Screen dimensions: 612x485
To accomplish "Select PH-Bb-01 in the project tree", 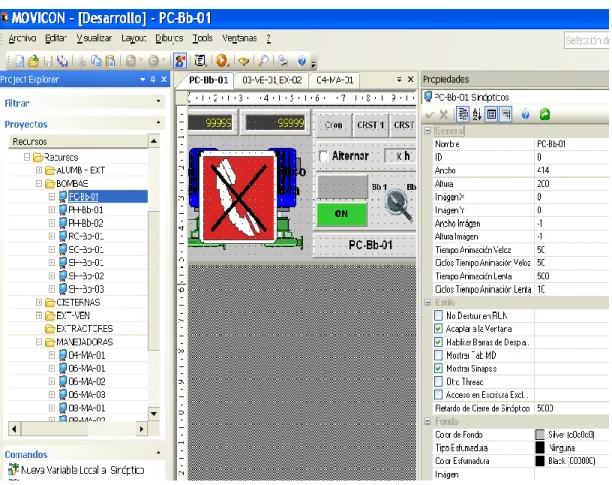I will (x=86, y=210).
